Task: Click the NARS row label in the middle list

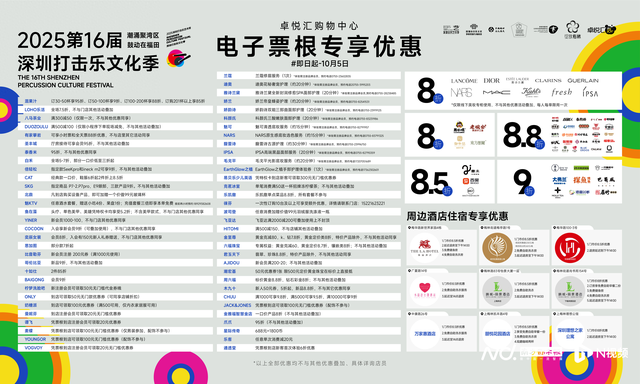Action: [x=229, y=135]
